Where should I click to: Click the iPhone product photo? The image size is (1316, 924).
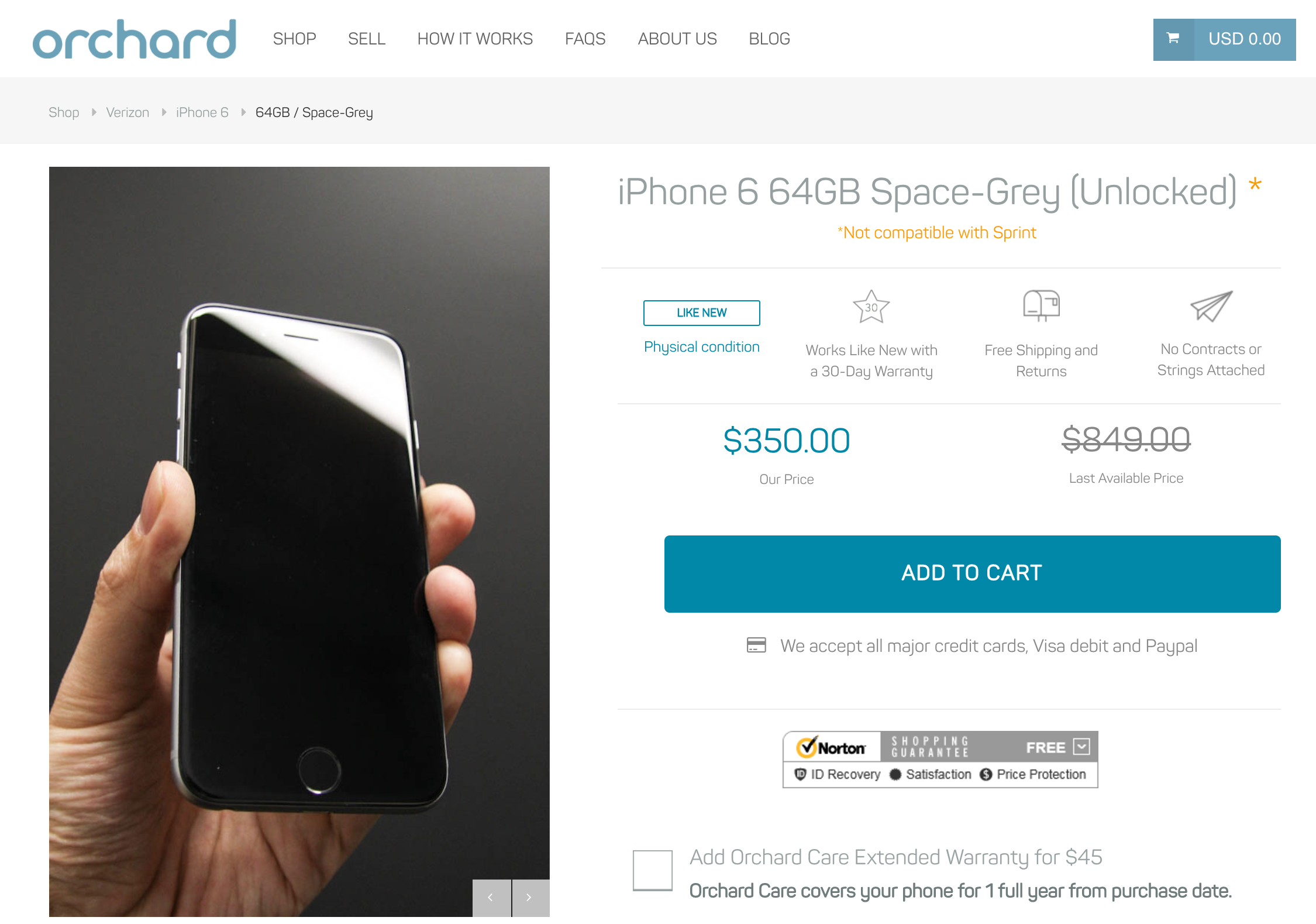point(299,541)
